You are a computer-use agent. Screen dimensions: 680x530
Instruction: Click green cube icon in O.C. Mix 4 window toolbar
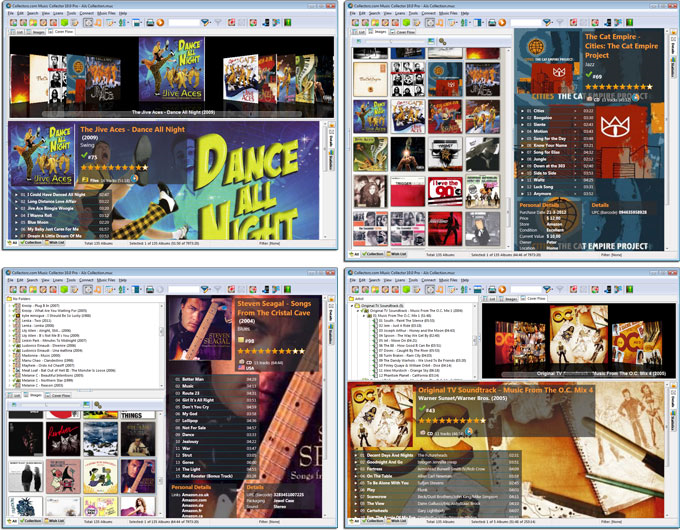point(406,289)
